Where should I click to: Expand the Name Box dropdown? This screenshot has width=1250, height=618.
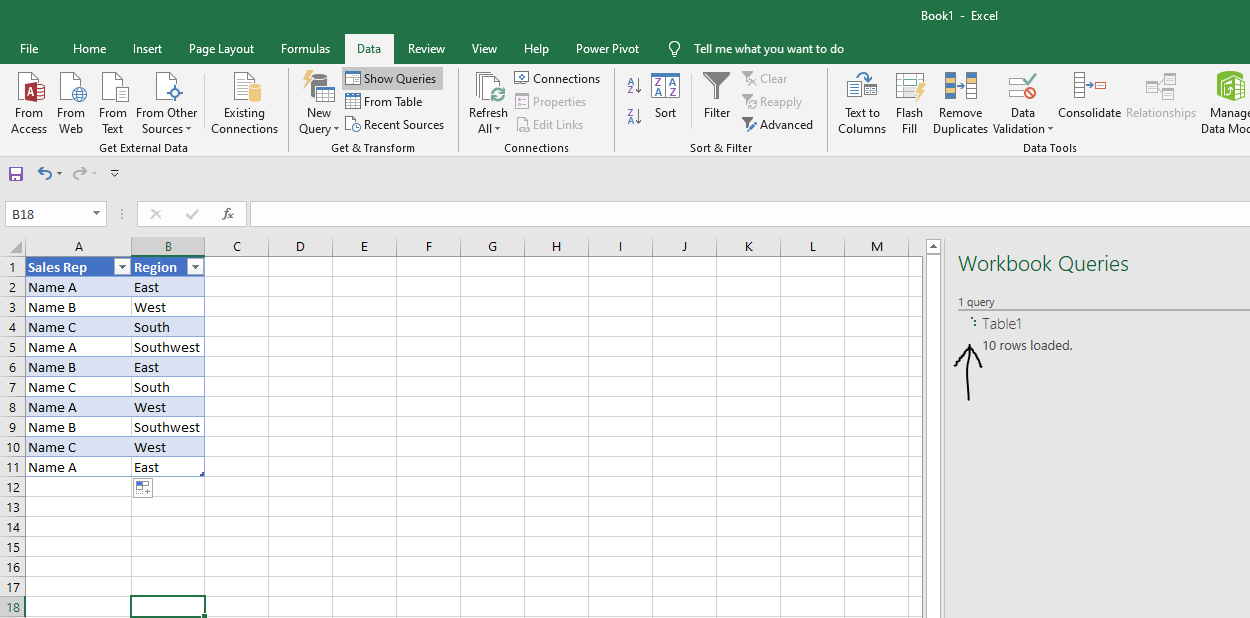tap(96, 214)
